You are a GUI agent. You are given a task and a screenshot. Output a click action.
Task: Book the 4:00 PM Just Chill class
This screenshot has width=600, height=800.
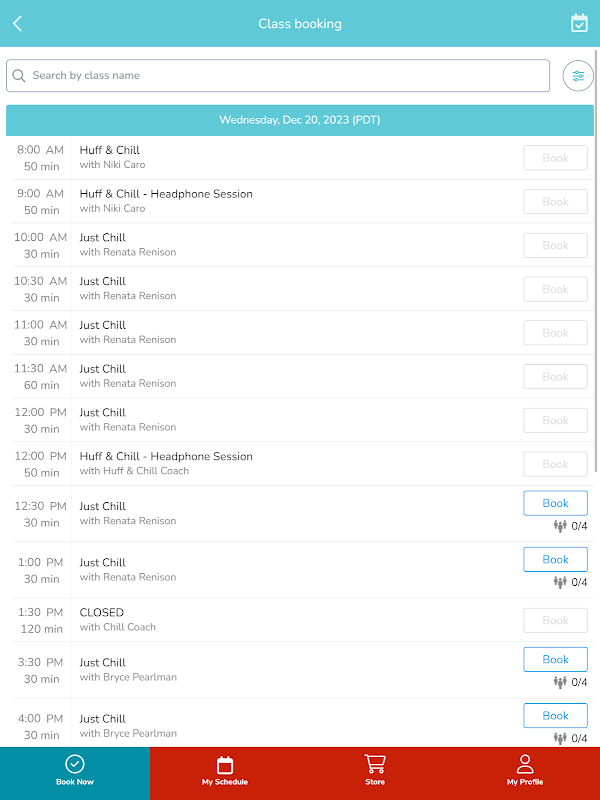[x=555, y=715]
